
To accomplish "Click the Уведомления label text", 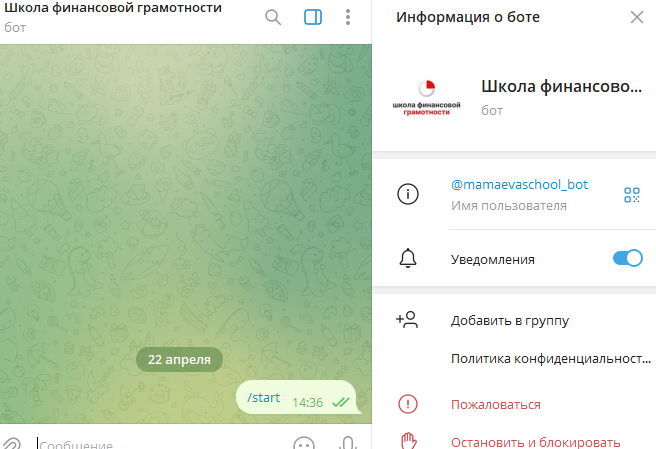I will coord(493,259).
